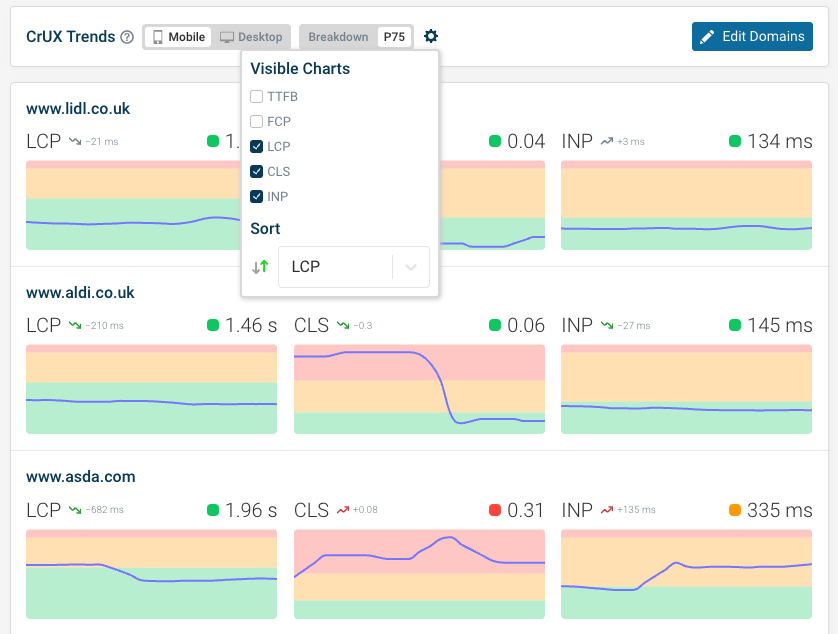The height and width of the screenshot is (634, 838).
Task: Click the Visible Charts heading
Action: point(300,68)
